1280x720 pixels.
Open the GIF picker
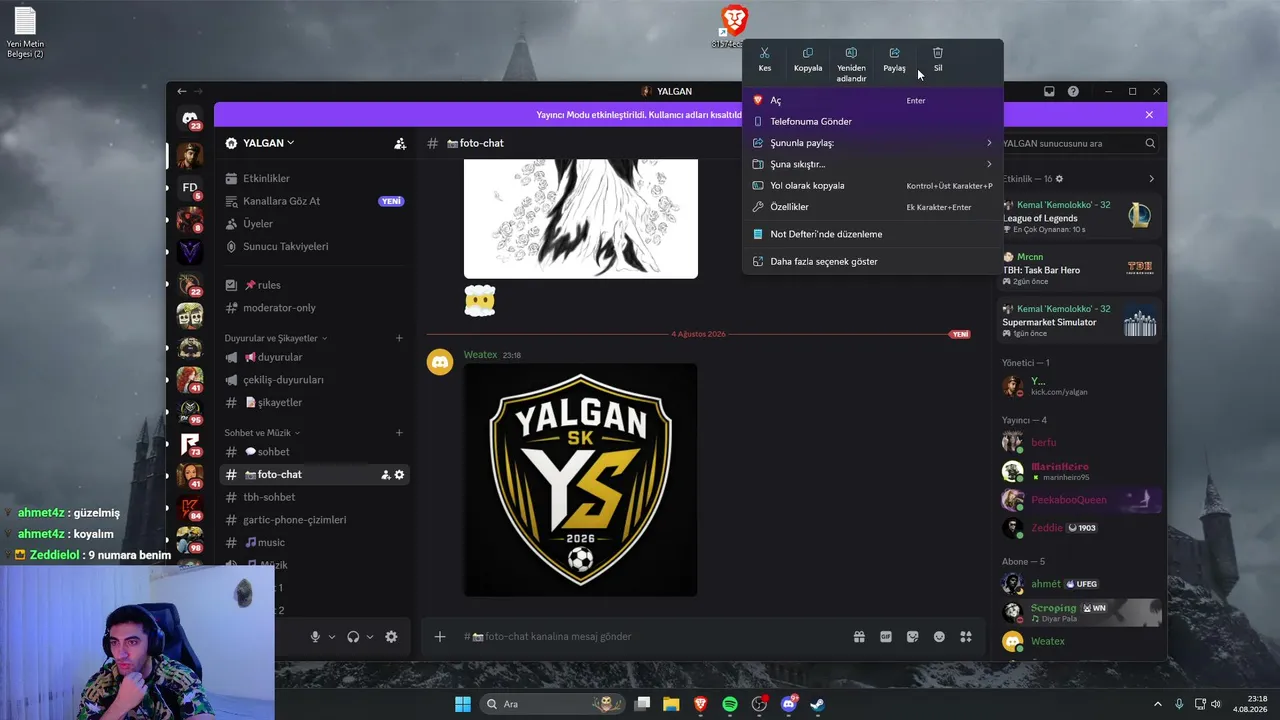tap(886, 637)
